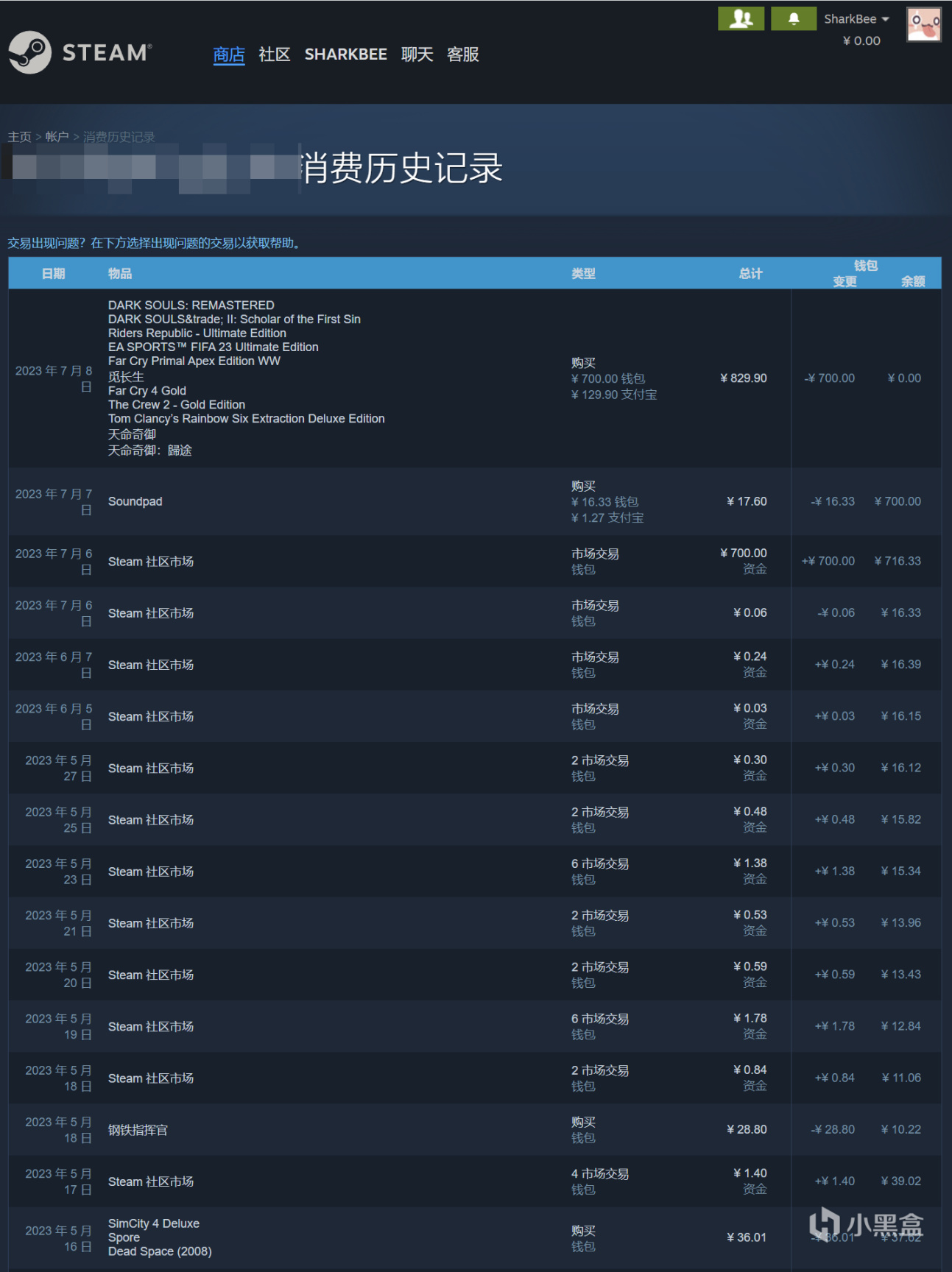Click the ¥ 13.96 balance cell
The height and width of the screenshot is (1272, 952).
901,923
